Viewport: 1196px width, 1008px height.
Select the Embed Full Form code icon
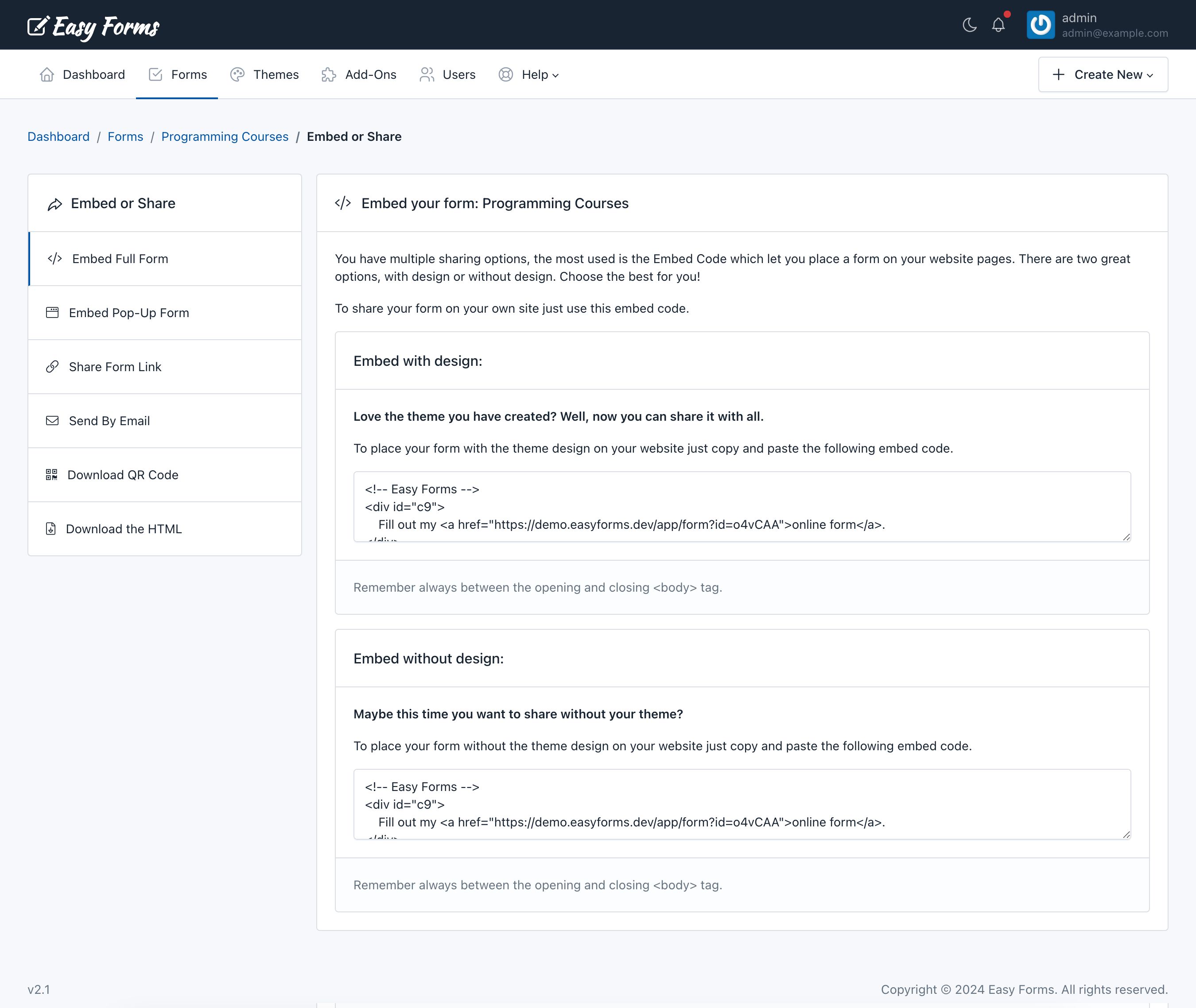pos(54,258)
